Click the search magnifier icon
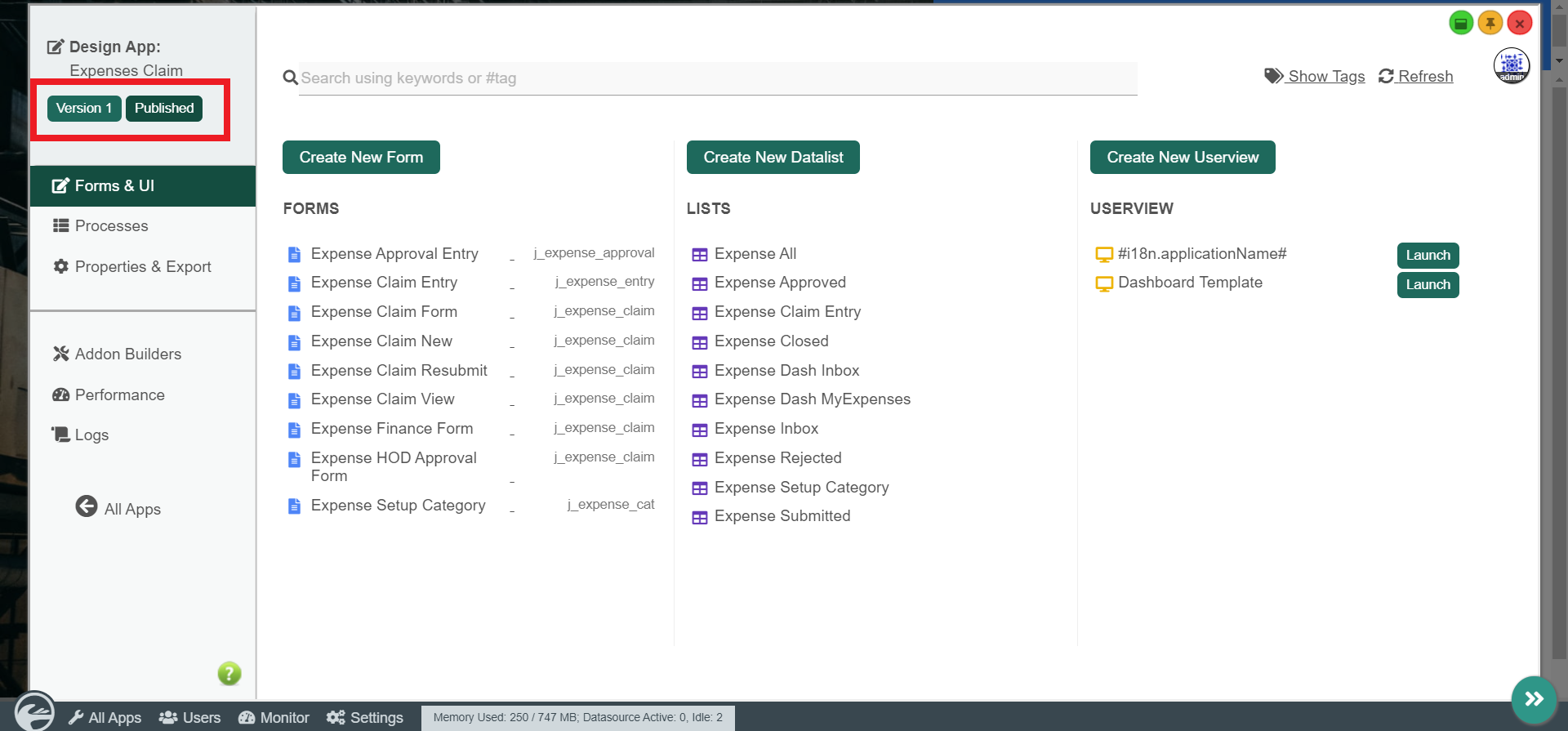This screenshot has height=731, width=1568. [x=290, y=78]
